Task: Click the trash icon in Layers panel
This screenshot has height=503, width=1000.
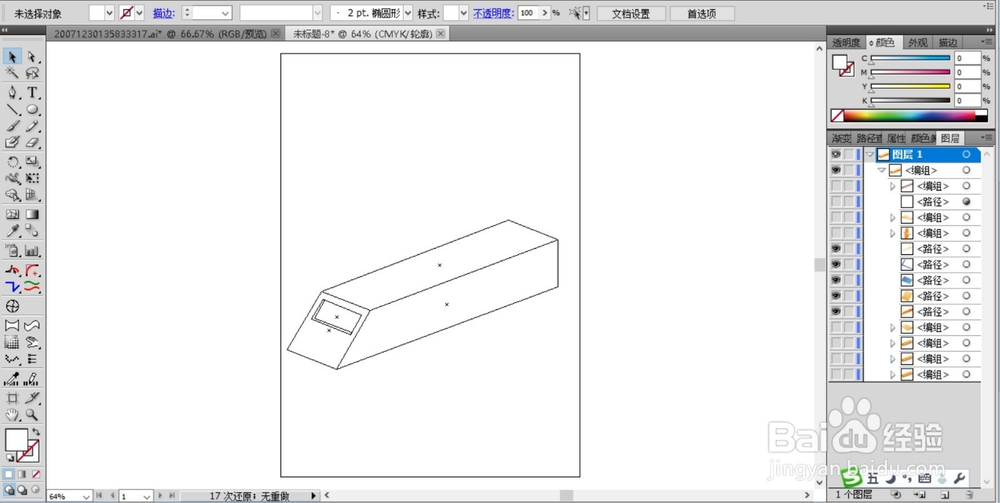Action: [969, 495]
